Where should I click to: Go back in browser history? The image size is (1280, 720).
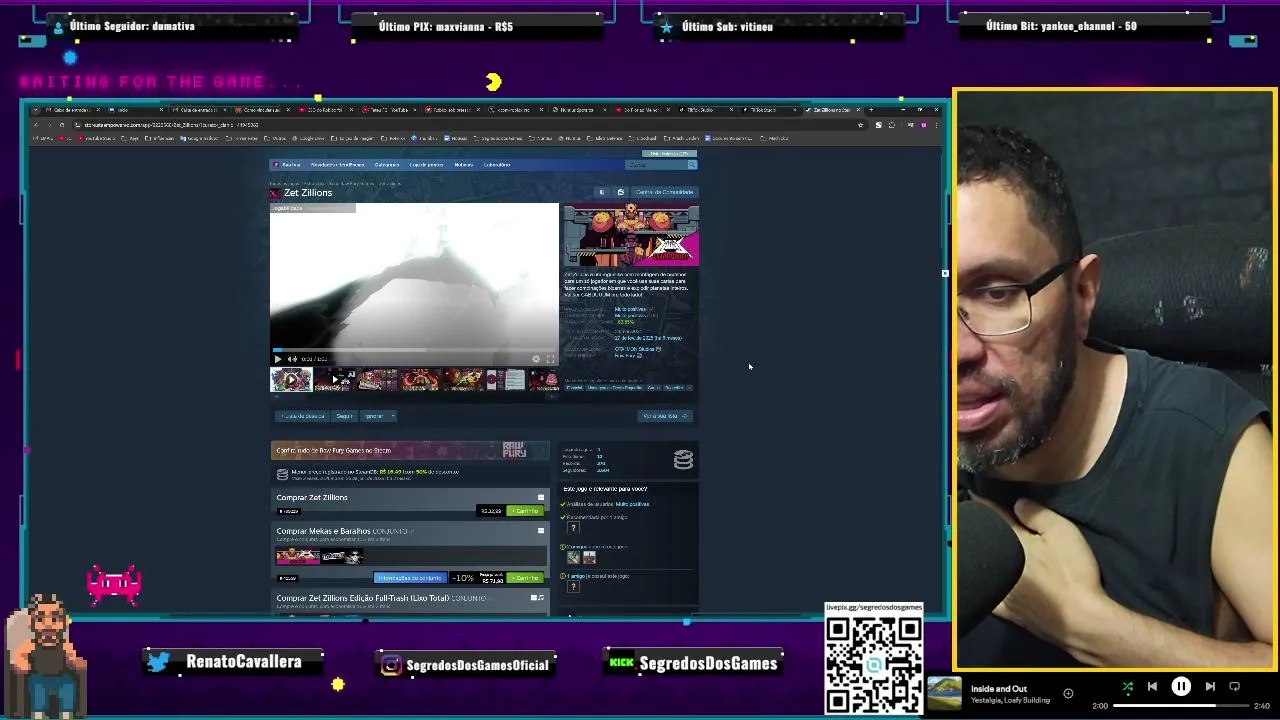(x=36, y=125)
